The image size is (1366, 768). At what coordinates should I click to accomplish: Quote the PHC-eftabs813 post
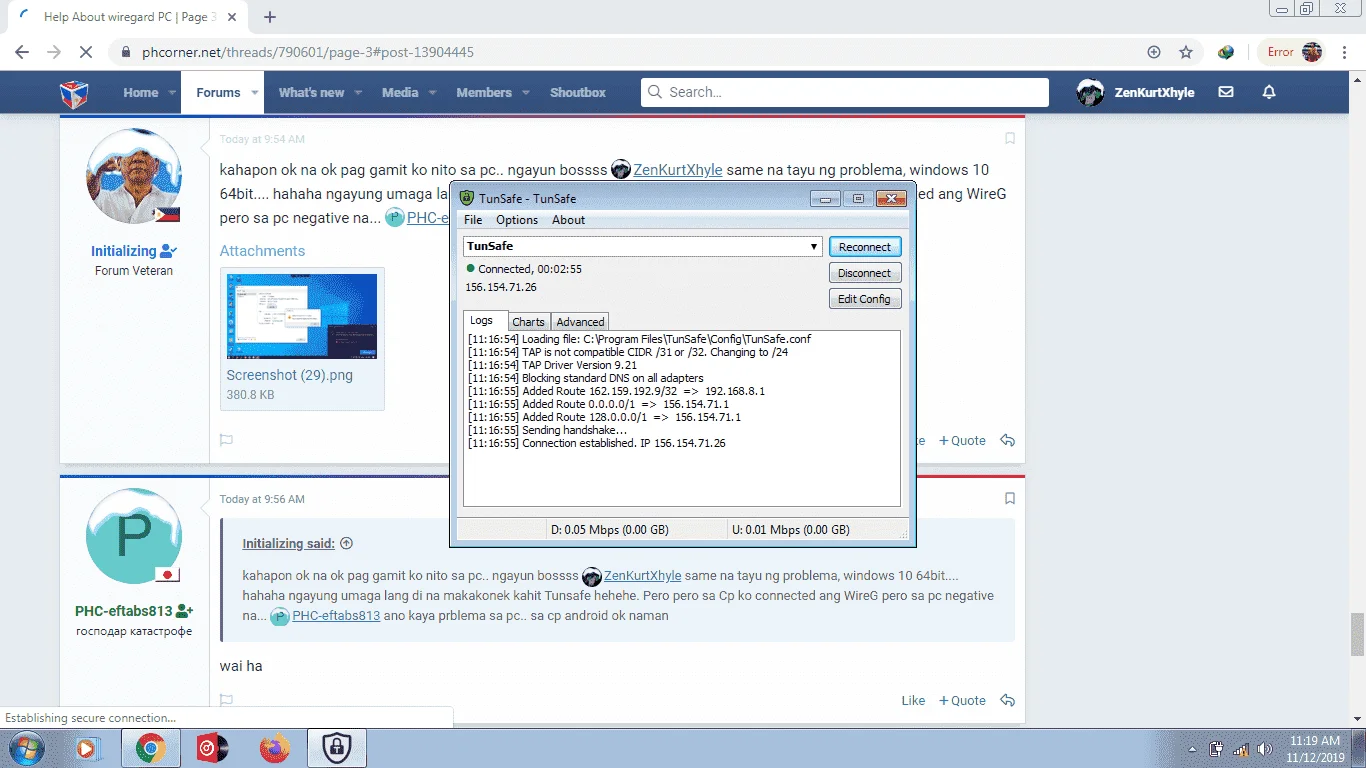[x=962, y=700]
